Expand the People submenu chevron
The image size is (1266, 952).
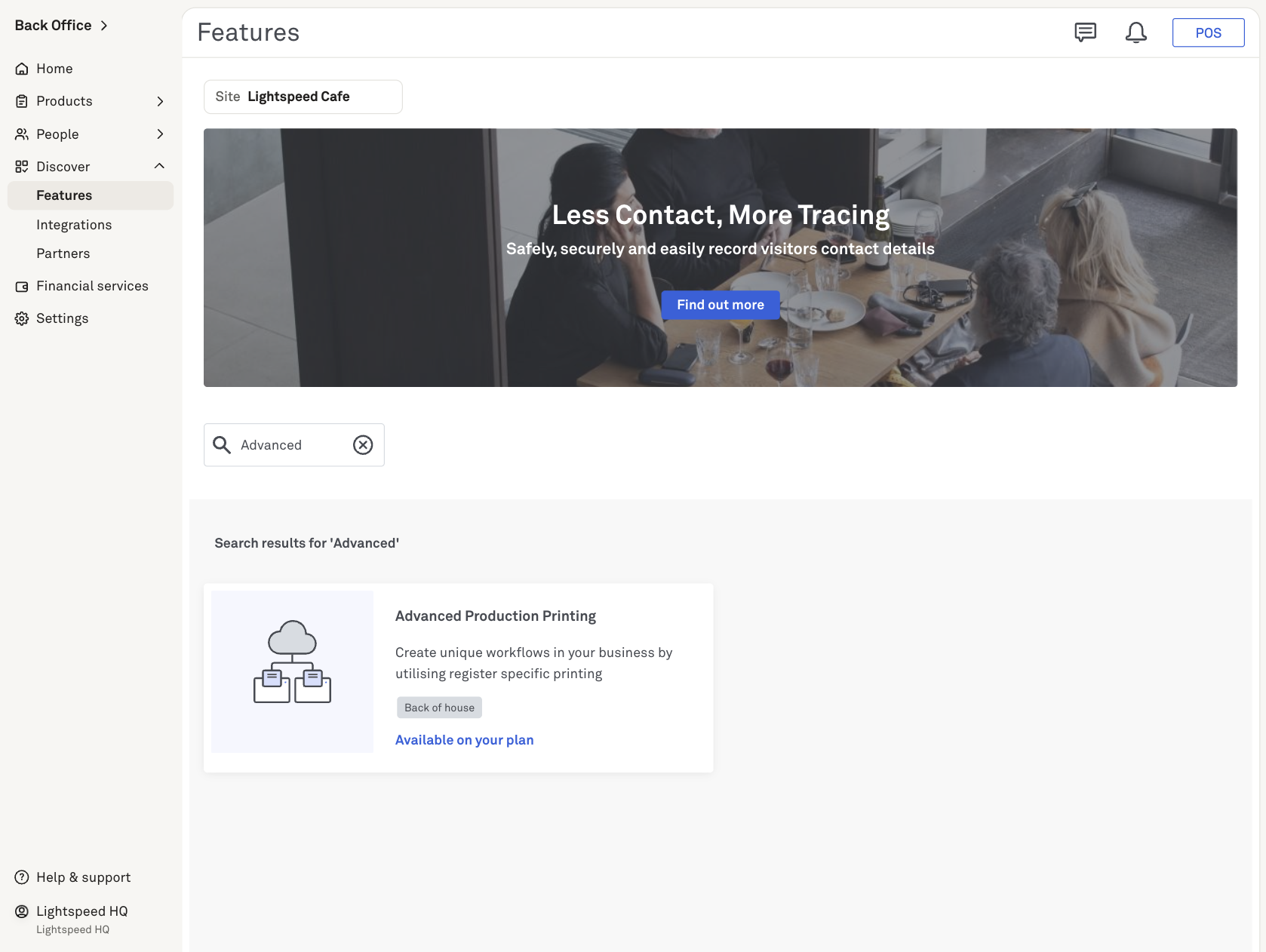(x=160, y=134)
